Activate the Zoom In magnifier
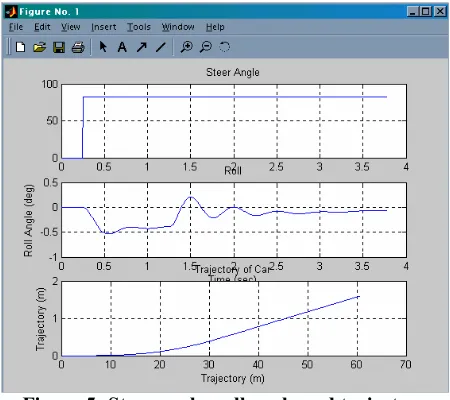This screenshot has height=400, width=450. point(186,47)
